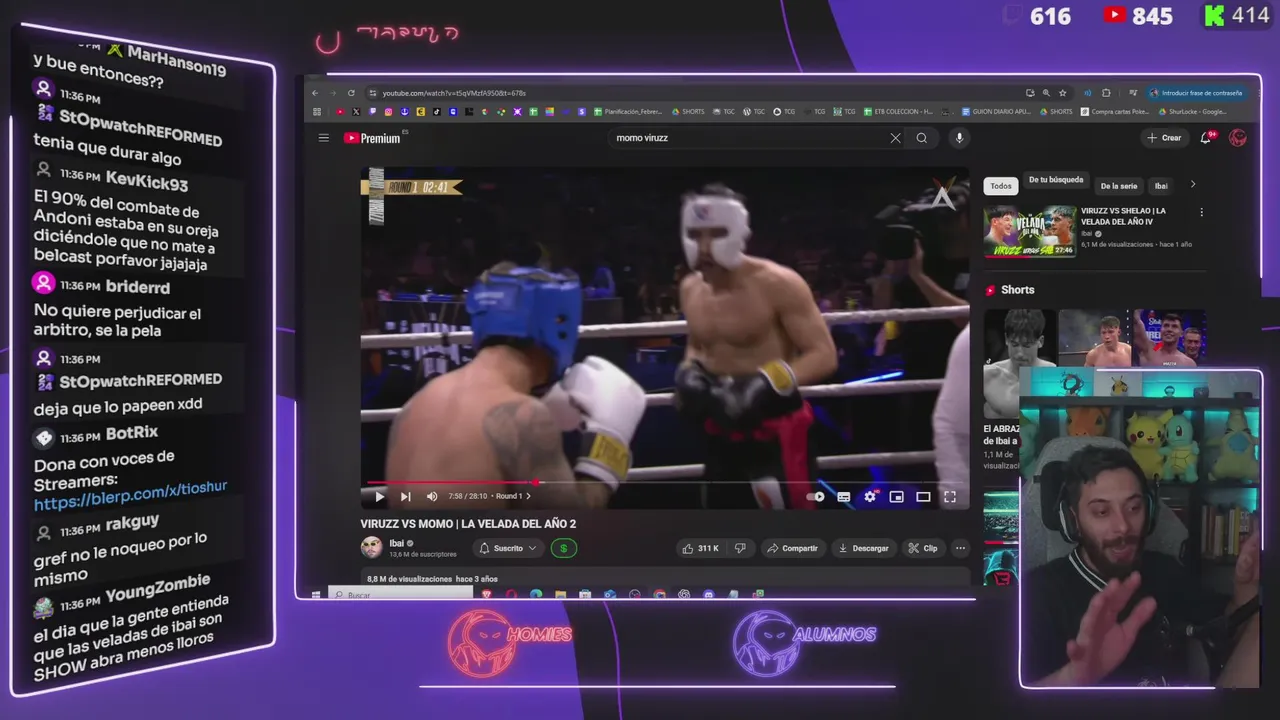The width and height of the screenshot is (1280, 720).
Task: Create a Clip of the video
Action: click(x=922, y=548)
